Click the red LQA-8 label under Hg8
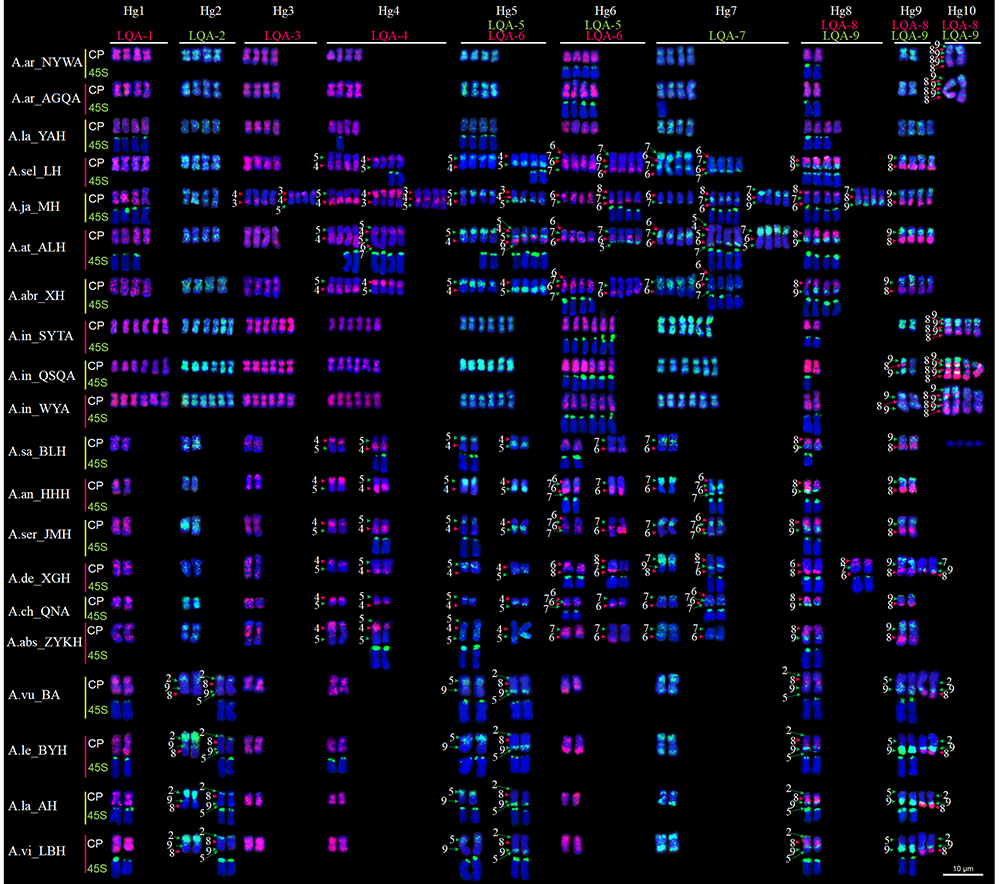The image size is (1000, 884). (839, 25)
